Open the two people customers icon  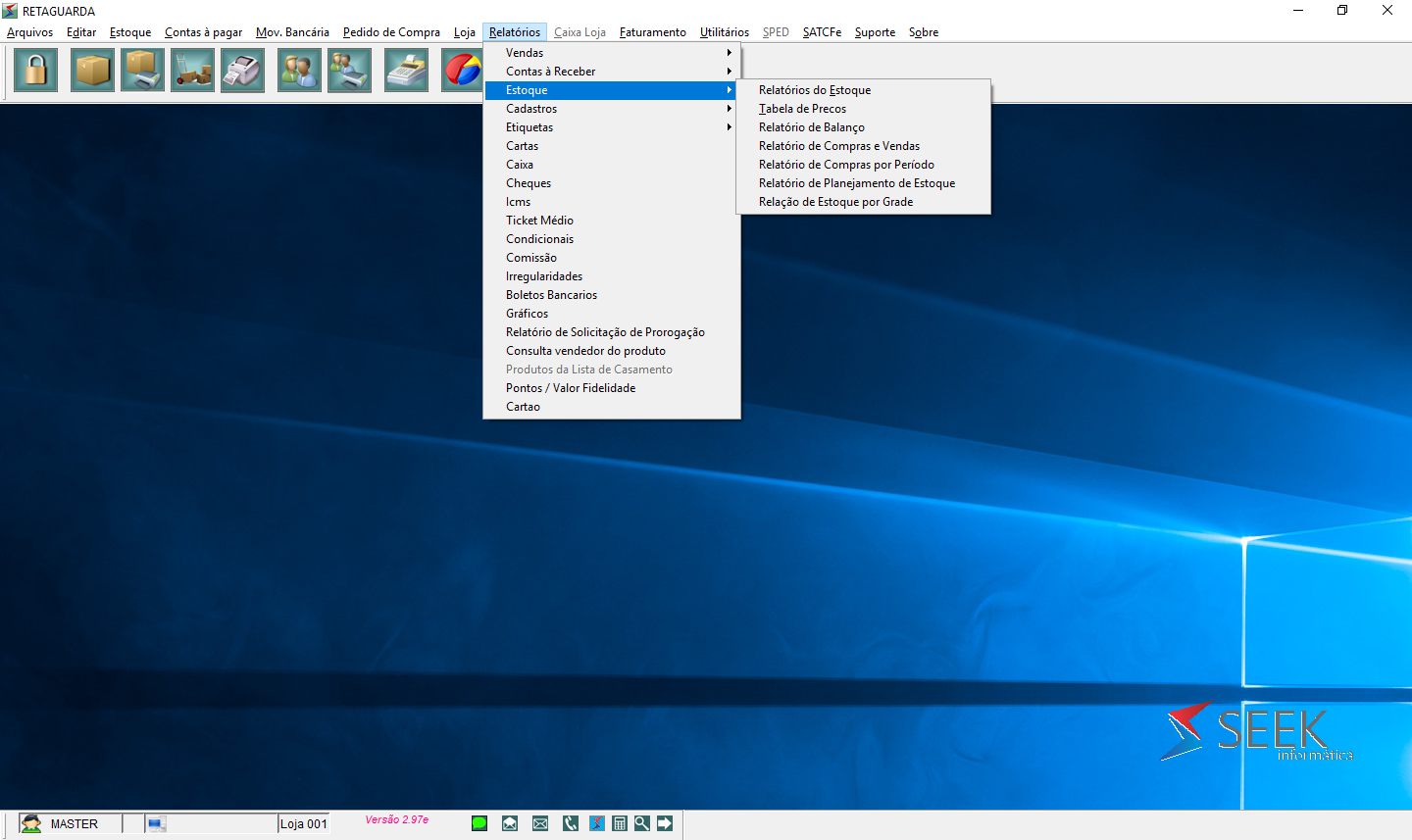click(x=299, y=71)
